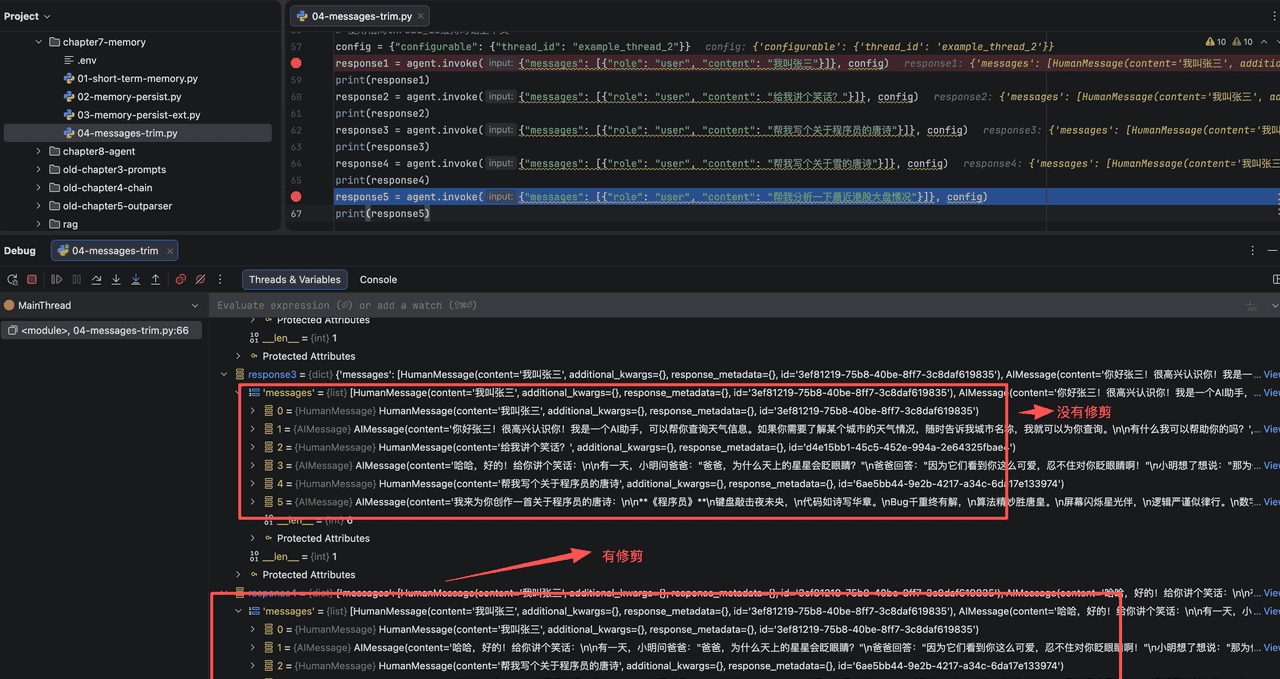Screen dimensions: 1280x679
Task: Open the debug toolbar overflow menu
Action: click(x=220, y=279)
